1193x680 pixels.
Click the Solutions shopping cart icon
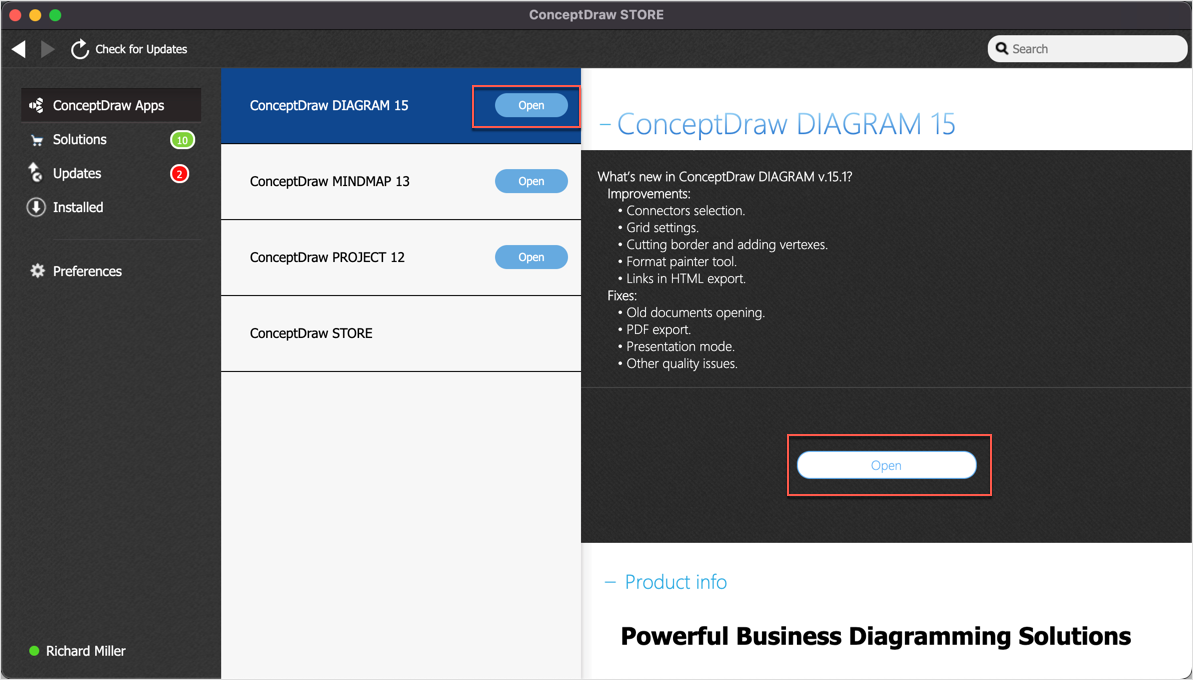pyautogui.click(x=37, y=140)
